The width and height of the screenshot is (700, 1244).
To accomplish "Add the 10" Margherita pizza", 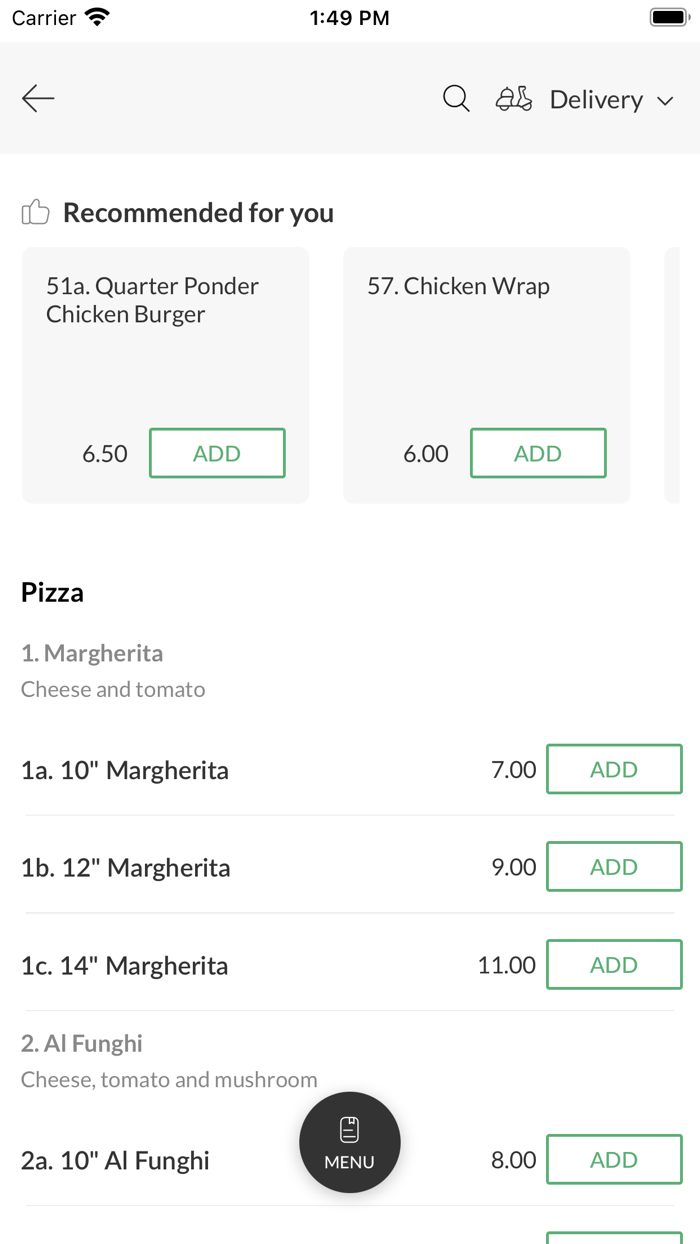I will [613, 769].
